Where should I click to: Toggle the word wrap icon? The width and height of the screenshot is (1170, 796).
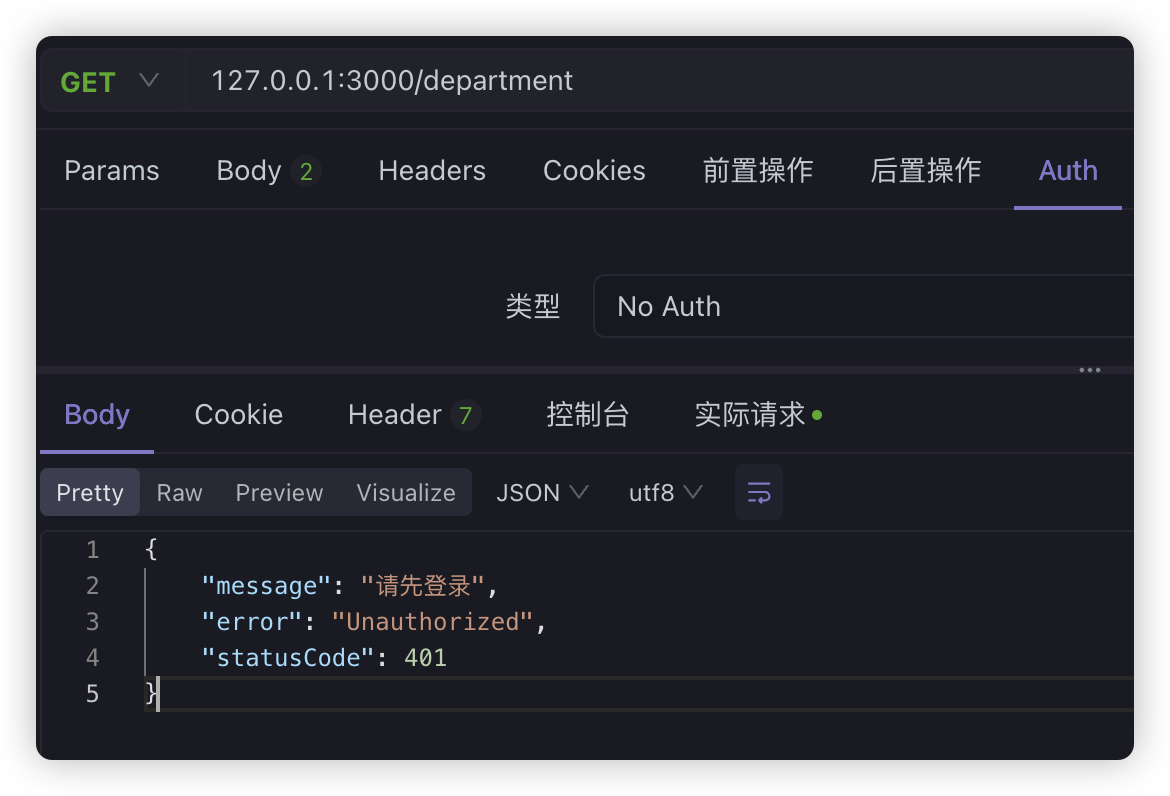point(758,492)
